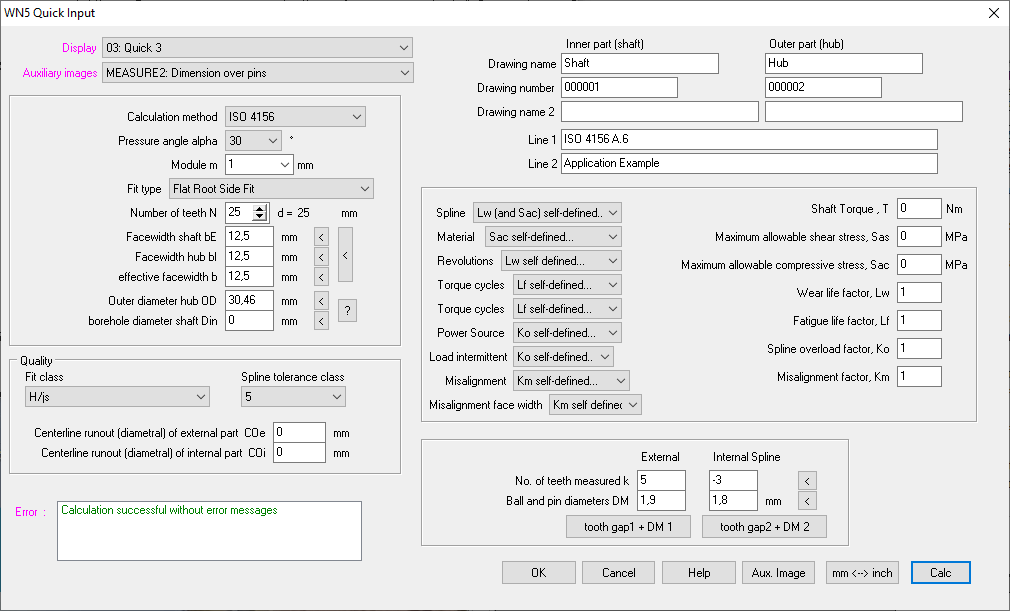The image size is (1010, 611).
Task: Click arrow button next to Outer diameter hub OD
Action: [x=321, y=300]
